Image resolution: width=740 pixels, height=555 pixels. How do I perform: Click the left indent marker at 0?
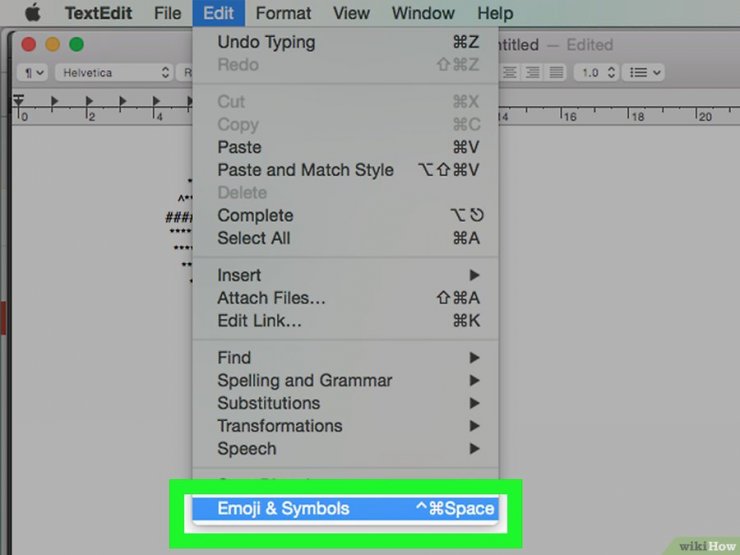point(18,100)
